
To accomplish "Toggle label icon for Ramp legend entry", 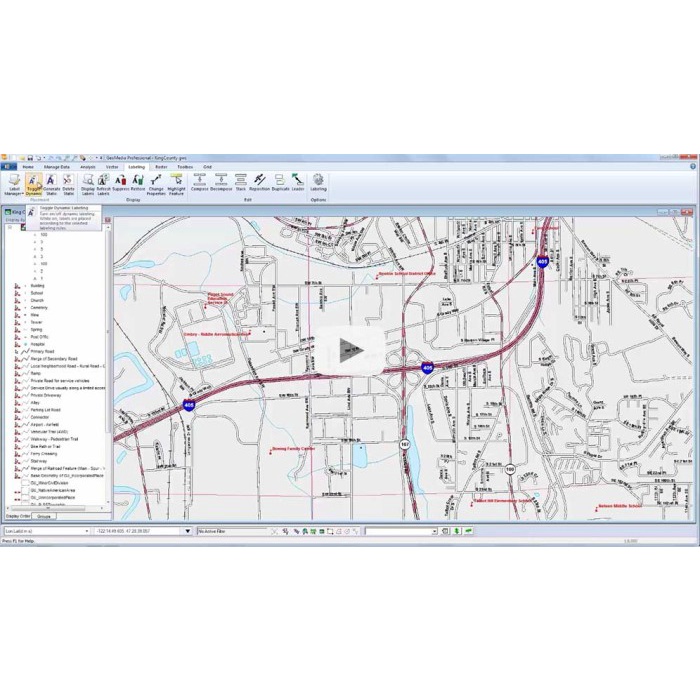I will click(x=18, y=373).
